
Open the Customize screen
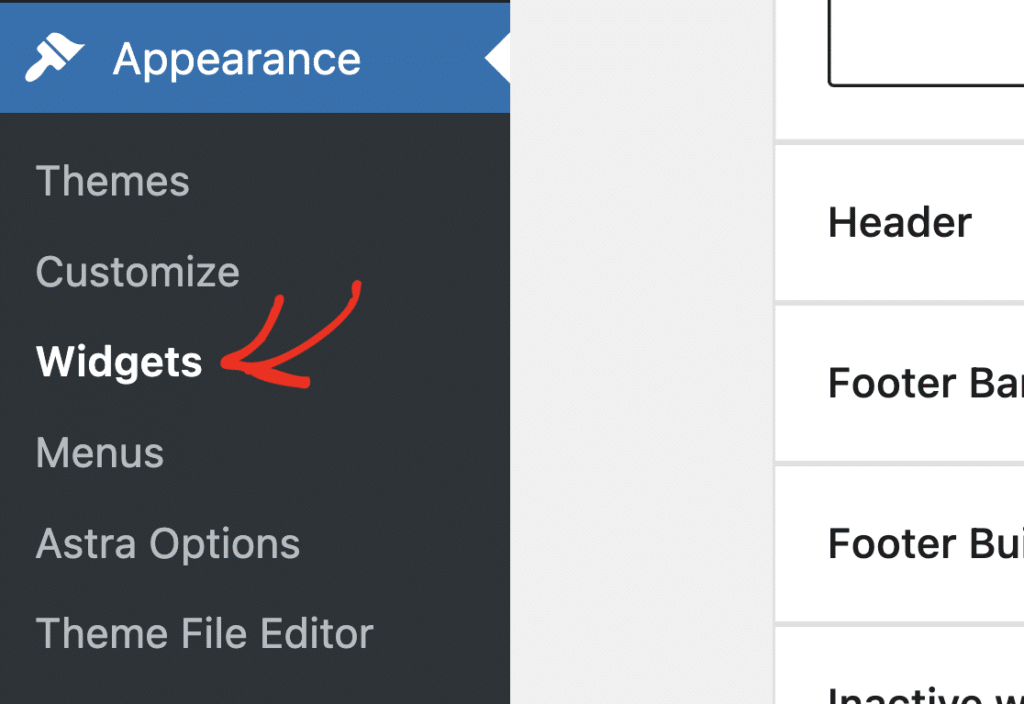click(137, 271)
